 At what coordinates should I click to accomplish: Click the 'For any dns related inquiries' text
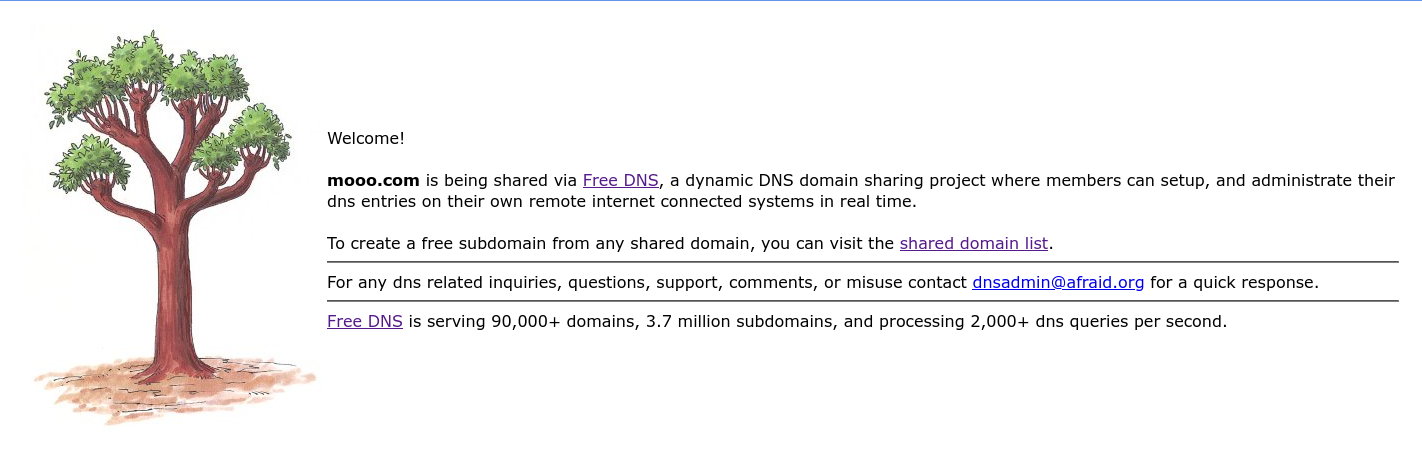point(445,283)
